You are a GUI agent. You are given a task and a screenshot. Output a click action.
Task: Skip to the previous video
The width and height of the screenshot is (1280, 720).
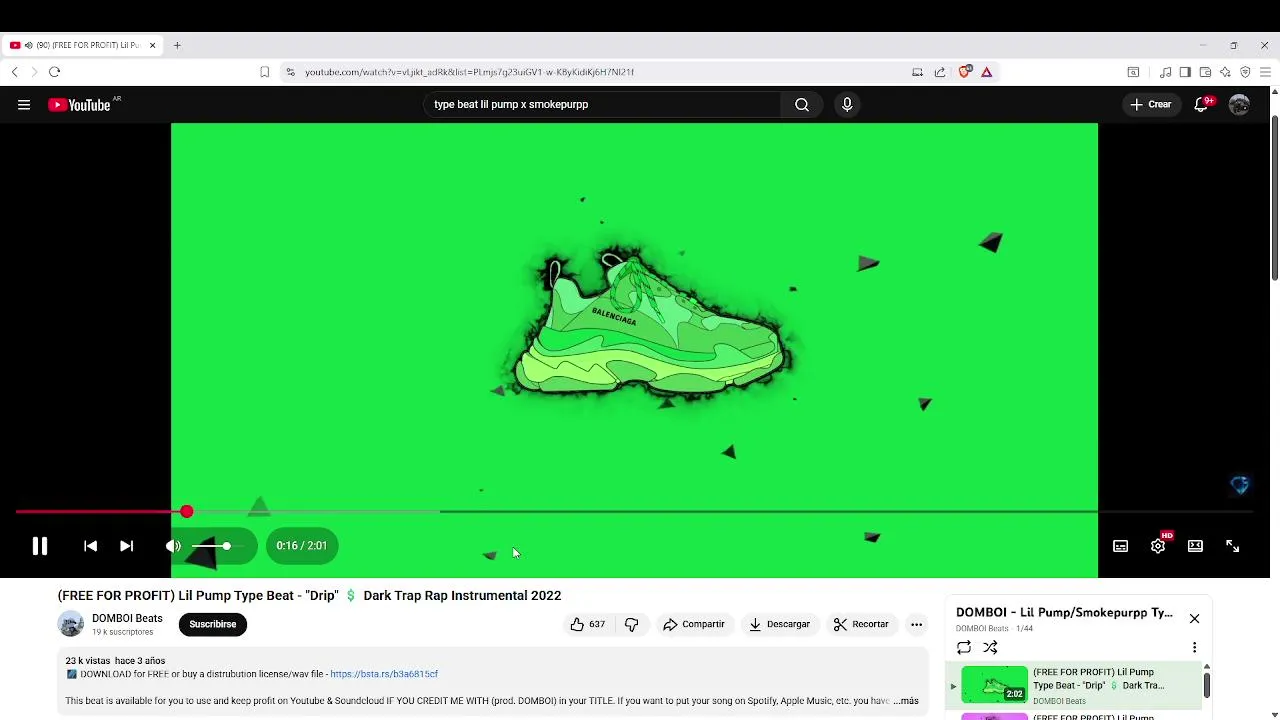point(90,546)
